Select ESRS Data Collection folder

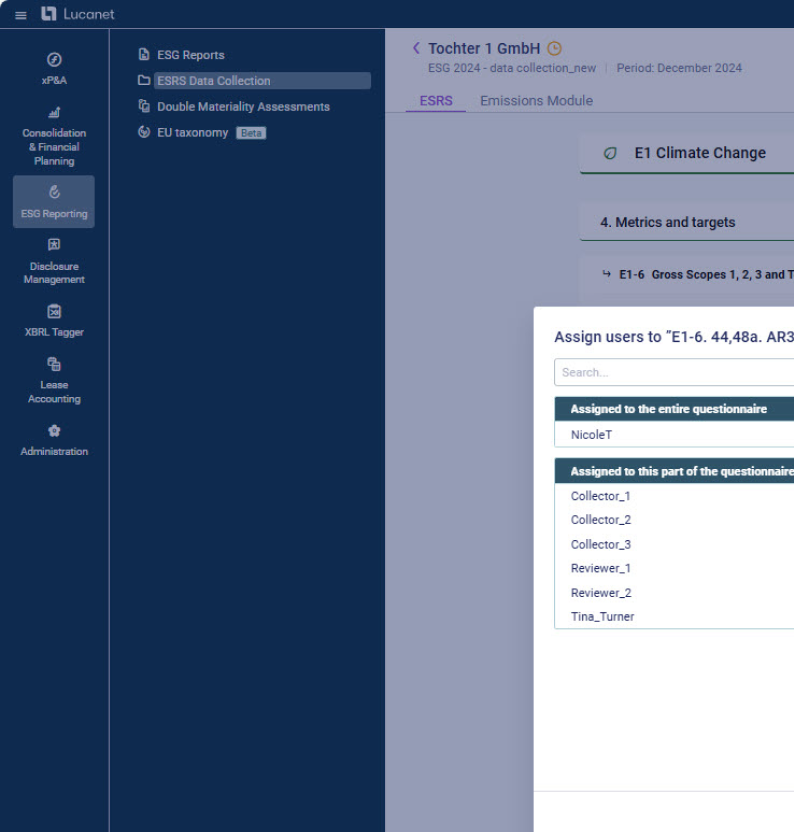pyautogui.click(x=213, y=81)
